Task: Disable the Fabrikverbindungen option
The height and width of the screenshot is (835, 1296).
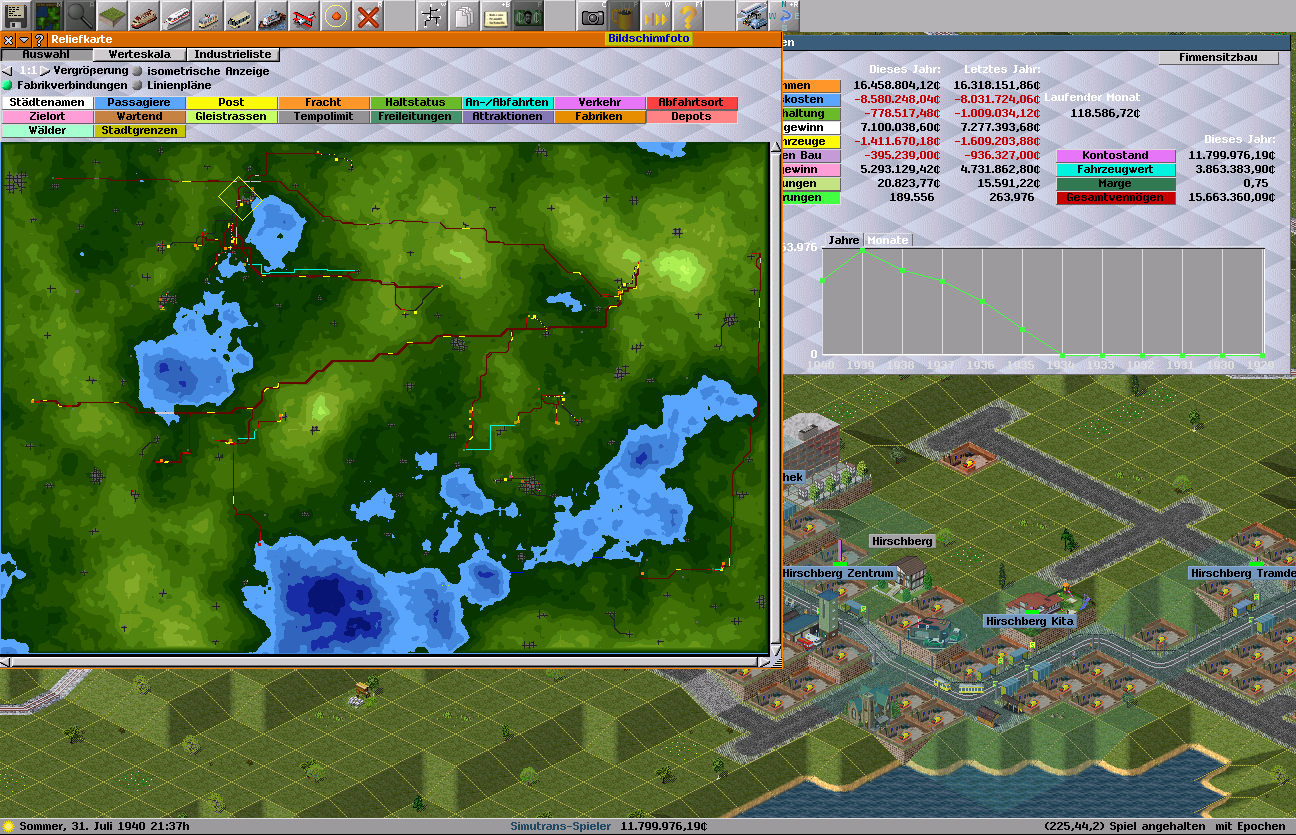Action: 9,85
